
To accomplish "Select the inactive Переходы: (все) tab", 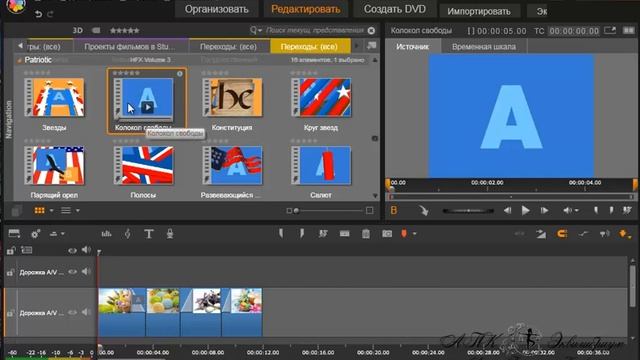I will click(x=229, y=47).
